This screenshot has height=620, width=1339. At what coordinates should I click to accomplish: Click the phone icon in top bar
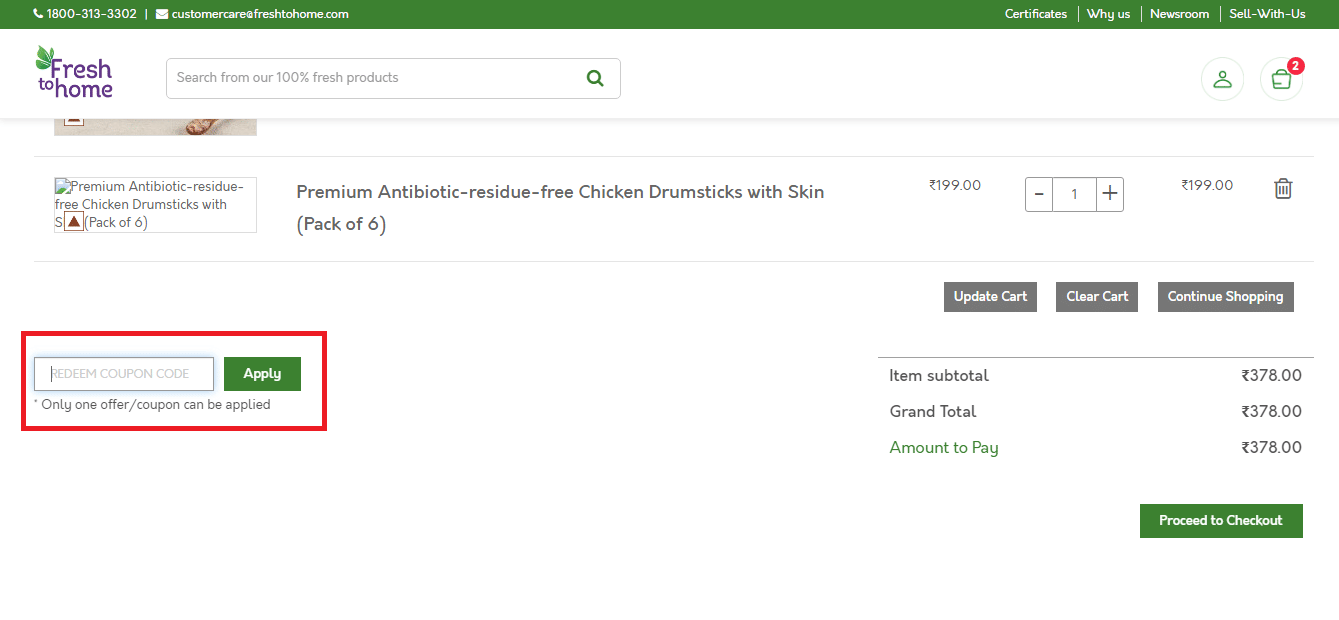(x=38, y=14)
